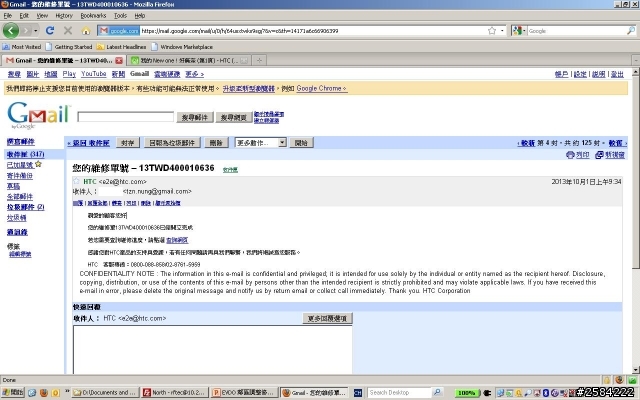This screenshot has width=640, height=400.
Task: Bookmark this page with the star icon
Action: tap(492, 31)
